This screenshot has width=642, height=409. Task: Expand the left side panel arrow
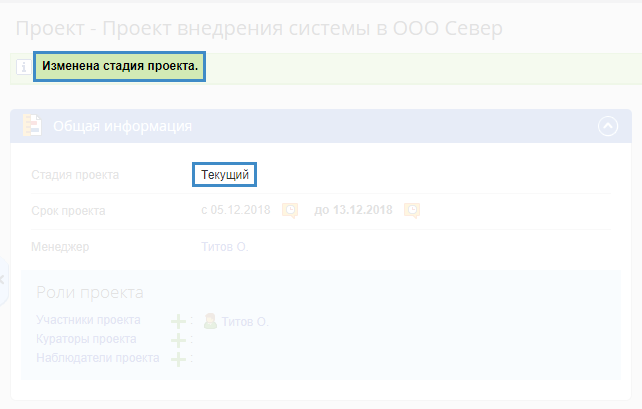3,280
